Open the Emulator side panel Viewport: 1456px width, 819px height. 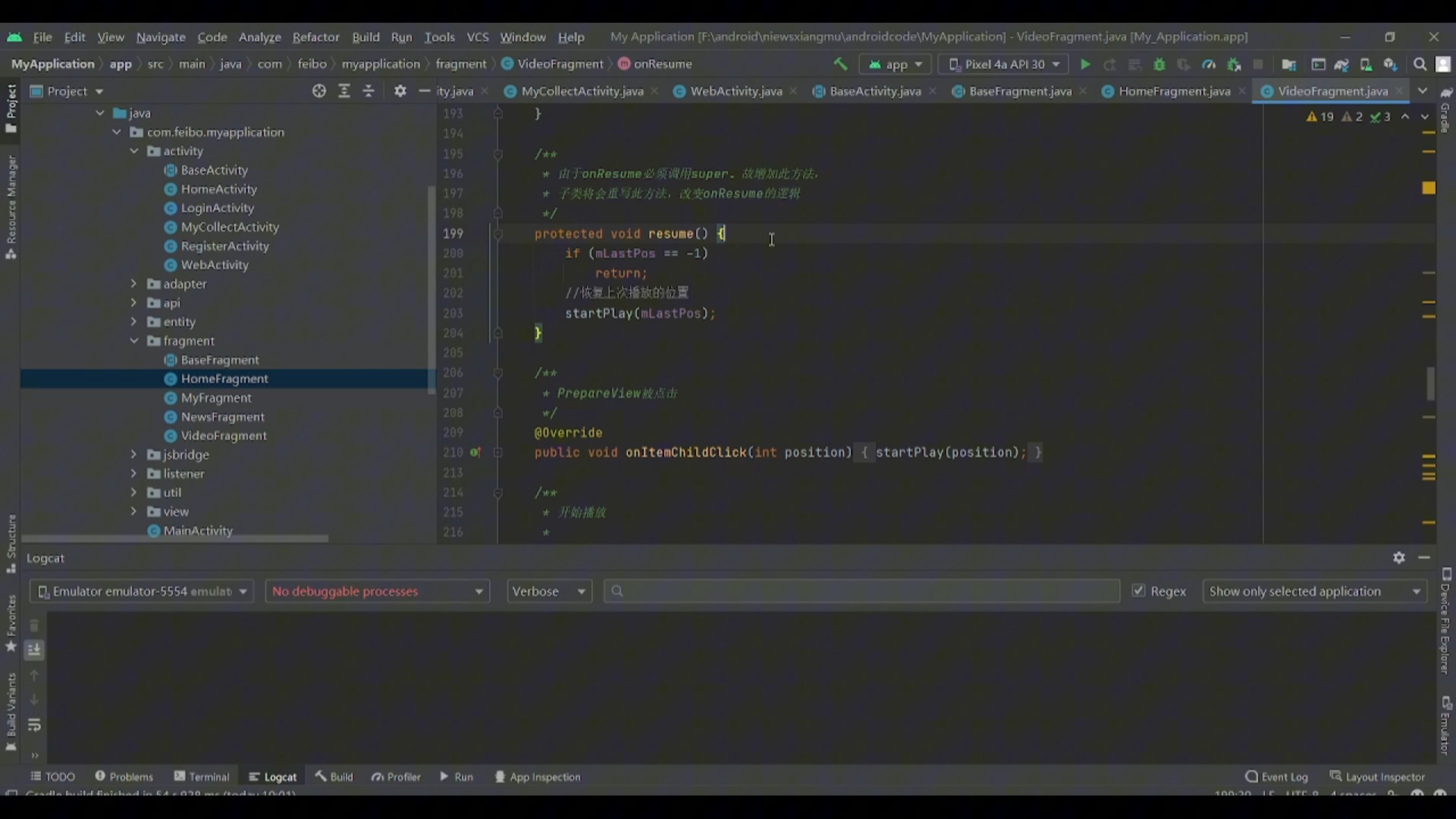(x=1446, y=726)
